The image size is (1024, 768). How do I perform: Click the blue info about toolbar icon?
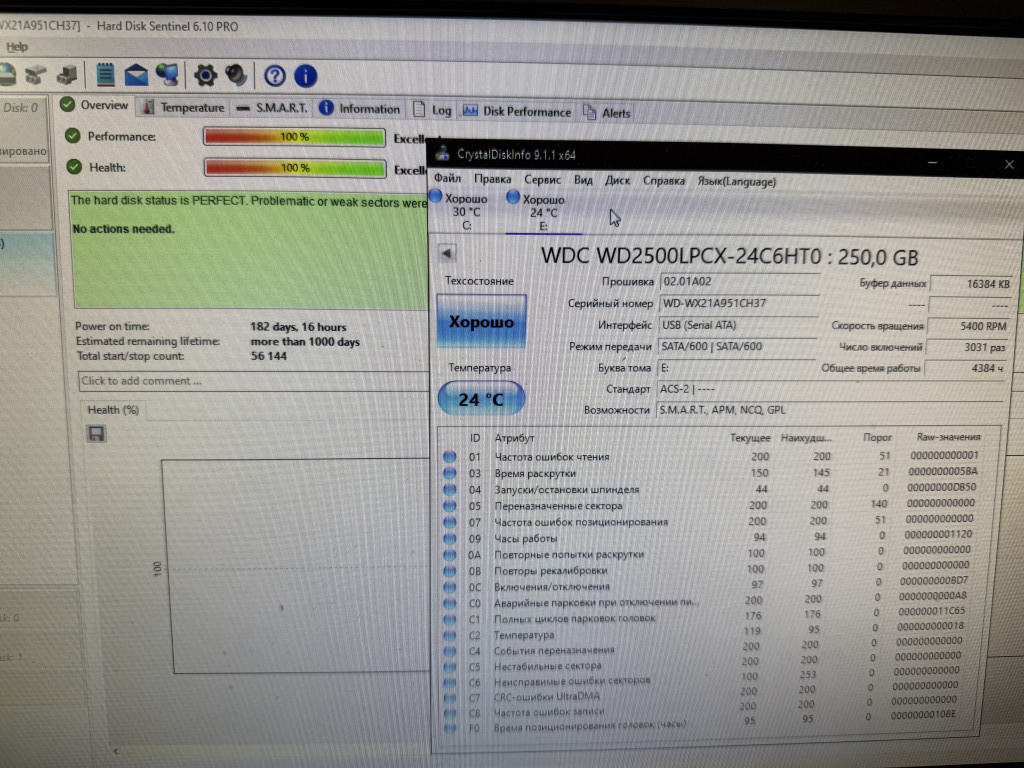tap(306, 76)
